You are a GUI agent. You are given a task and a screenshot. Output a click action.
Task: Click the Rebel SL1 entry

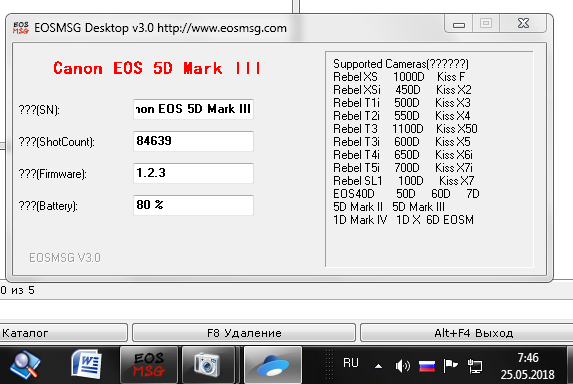357,181
